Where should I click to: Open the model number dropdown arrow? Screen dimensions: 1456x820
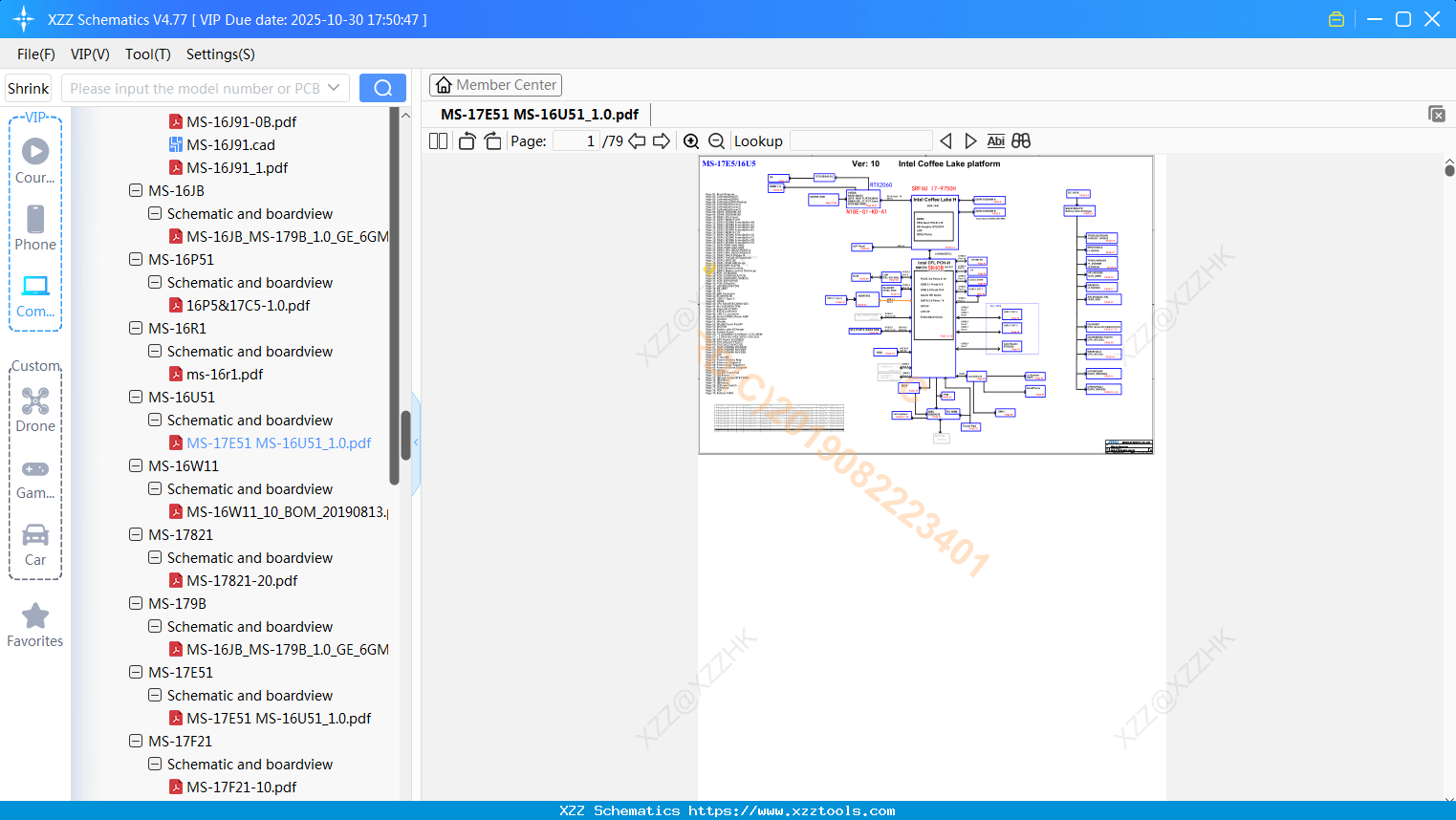[x=334, y=88]
